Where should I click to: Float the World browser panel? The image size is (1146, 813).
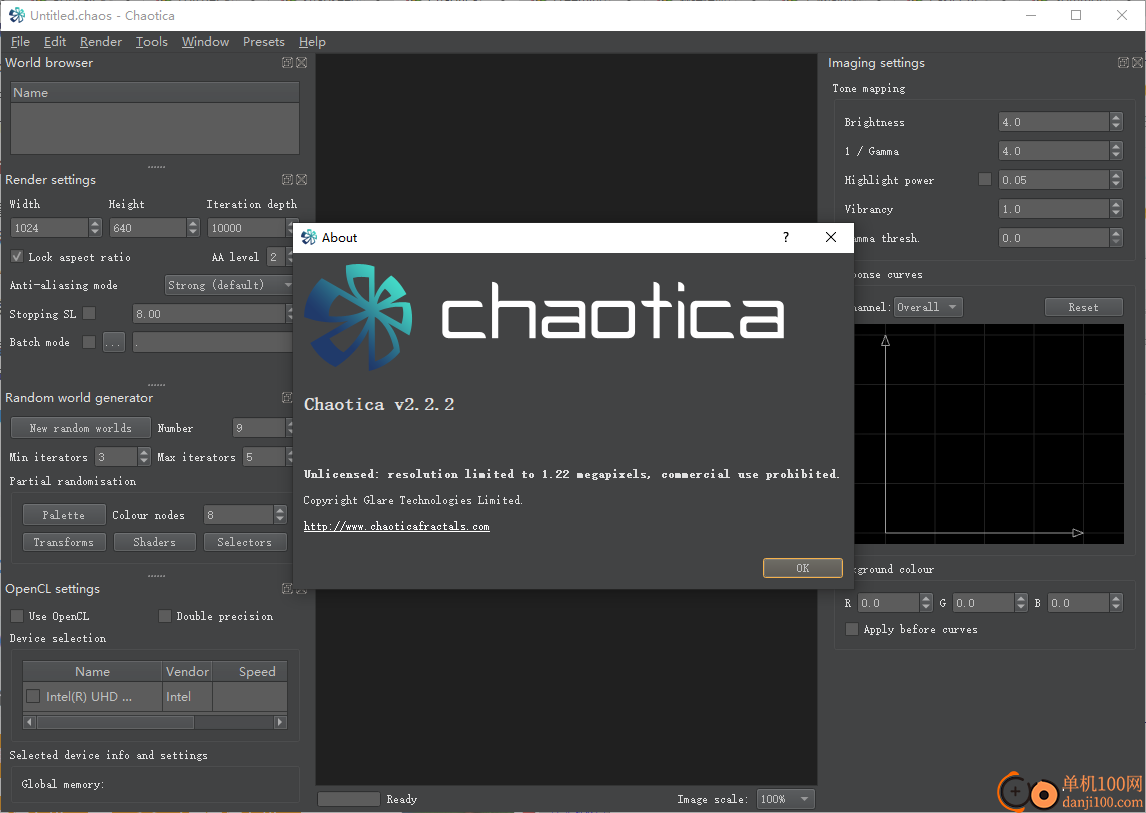pos(287,63)
